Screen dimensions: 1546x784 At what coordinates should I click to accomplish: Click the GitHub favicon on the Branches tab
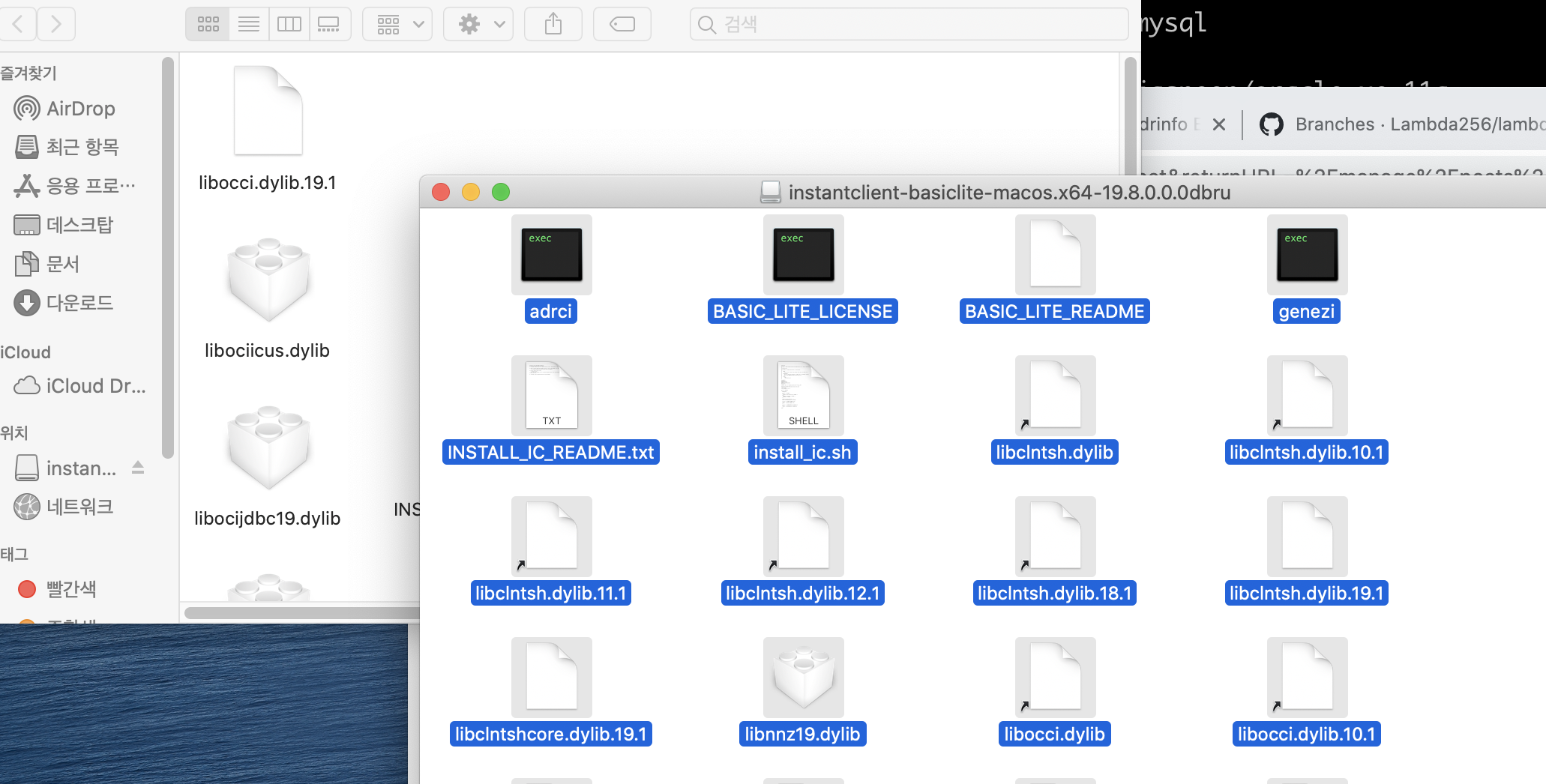pos(1272,124)
